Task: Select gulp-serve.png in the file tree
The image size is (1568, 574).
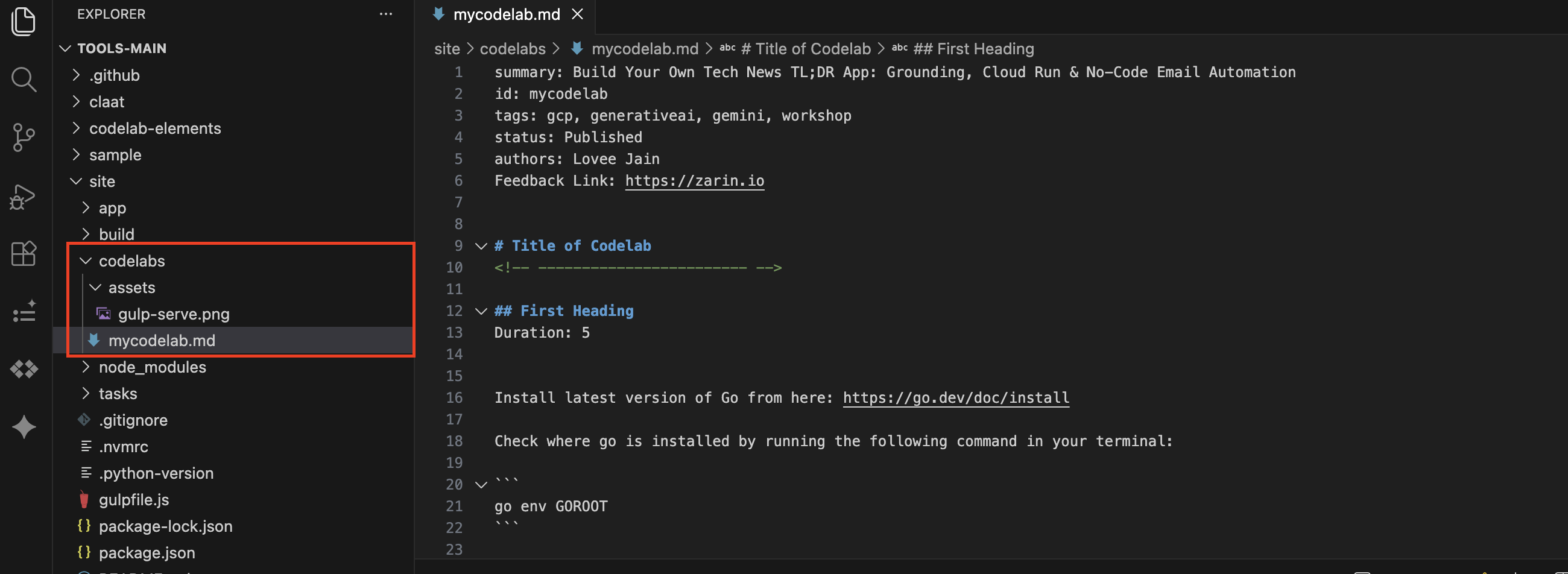Action: [x=174, y=314]
